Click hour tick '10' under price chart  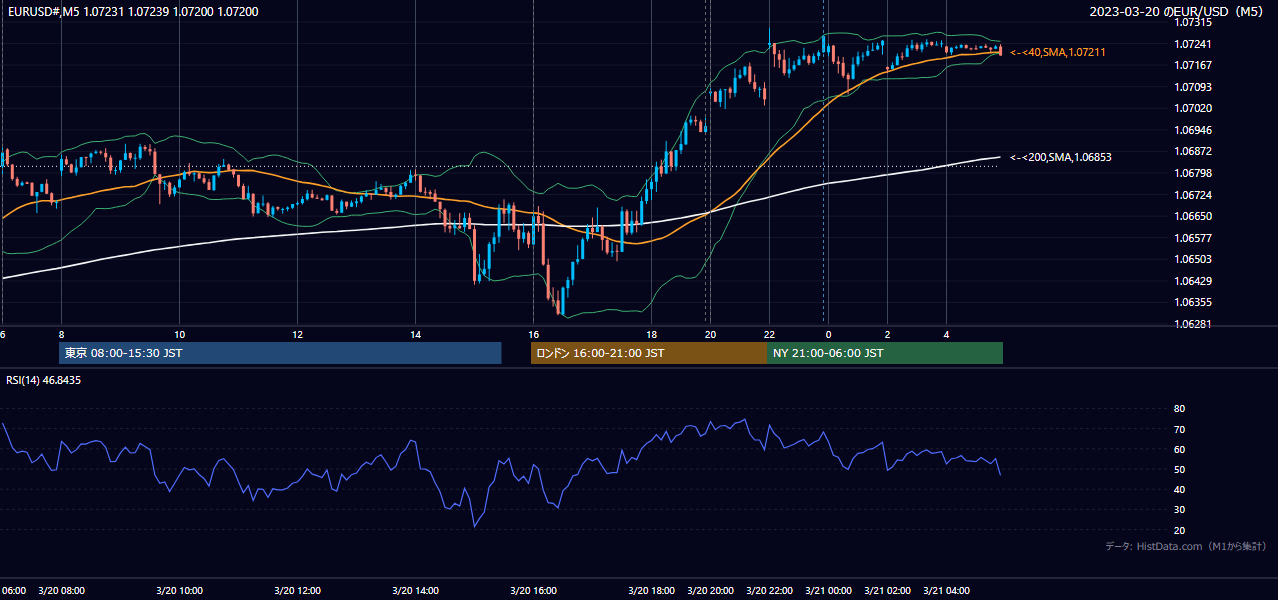pos(179,334)
